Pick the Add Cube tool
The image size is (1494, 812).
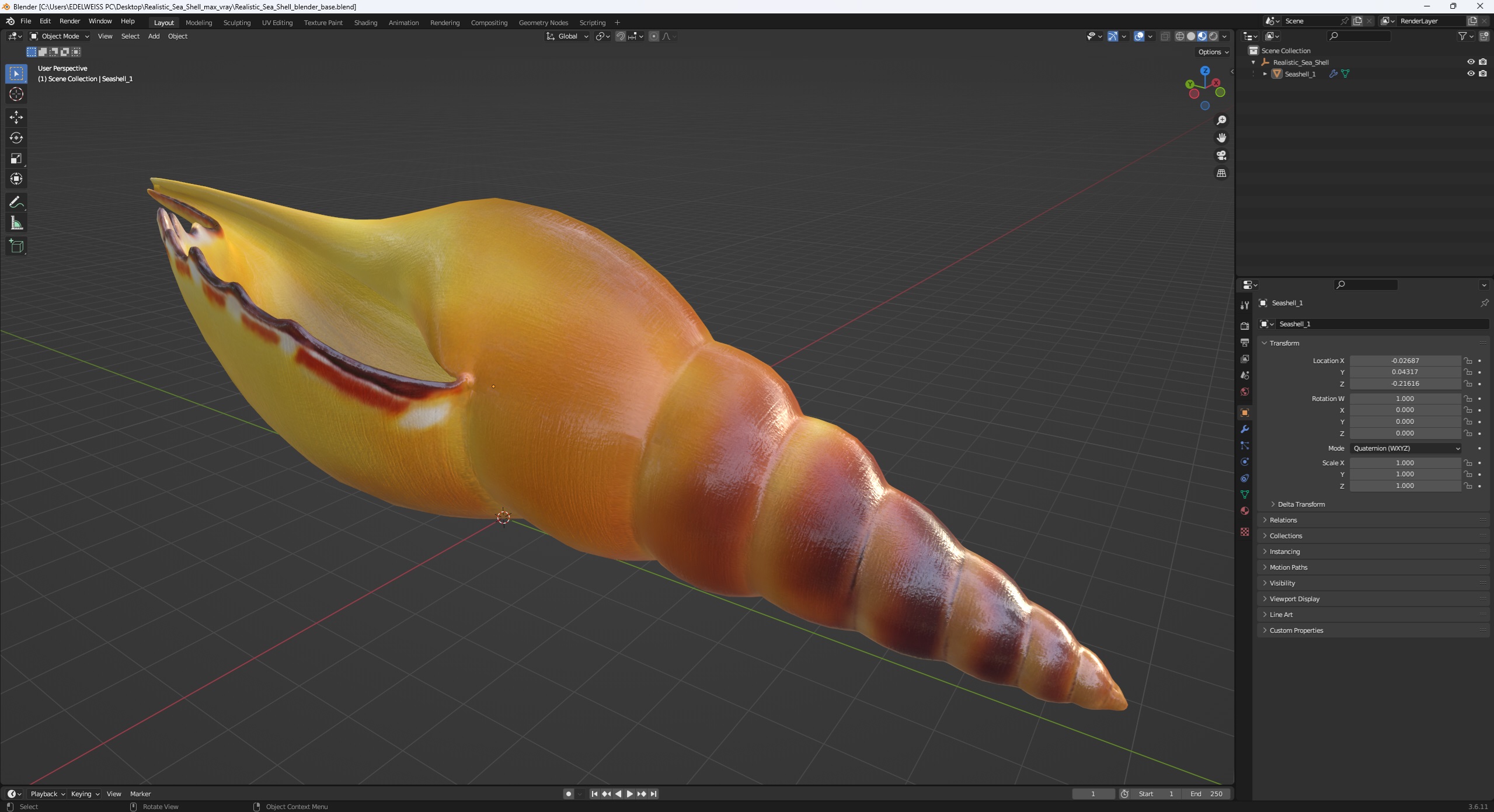tap(16, 246)
